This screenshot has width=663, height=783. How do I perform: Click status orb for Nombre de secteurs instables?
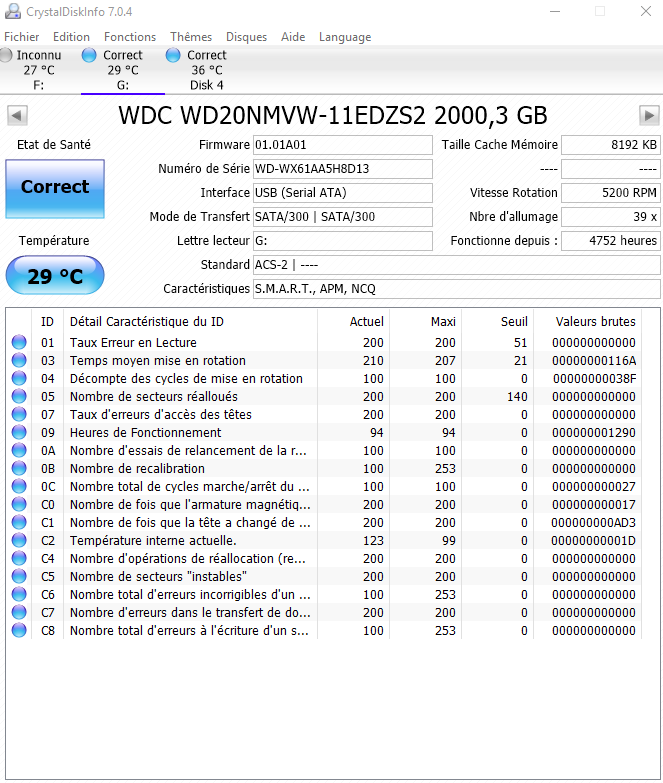pyautogui.click(x=19, y=577)
